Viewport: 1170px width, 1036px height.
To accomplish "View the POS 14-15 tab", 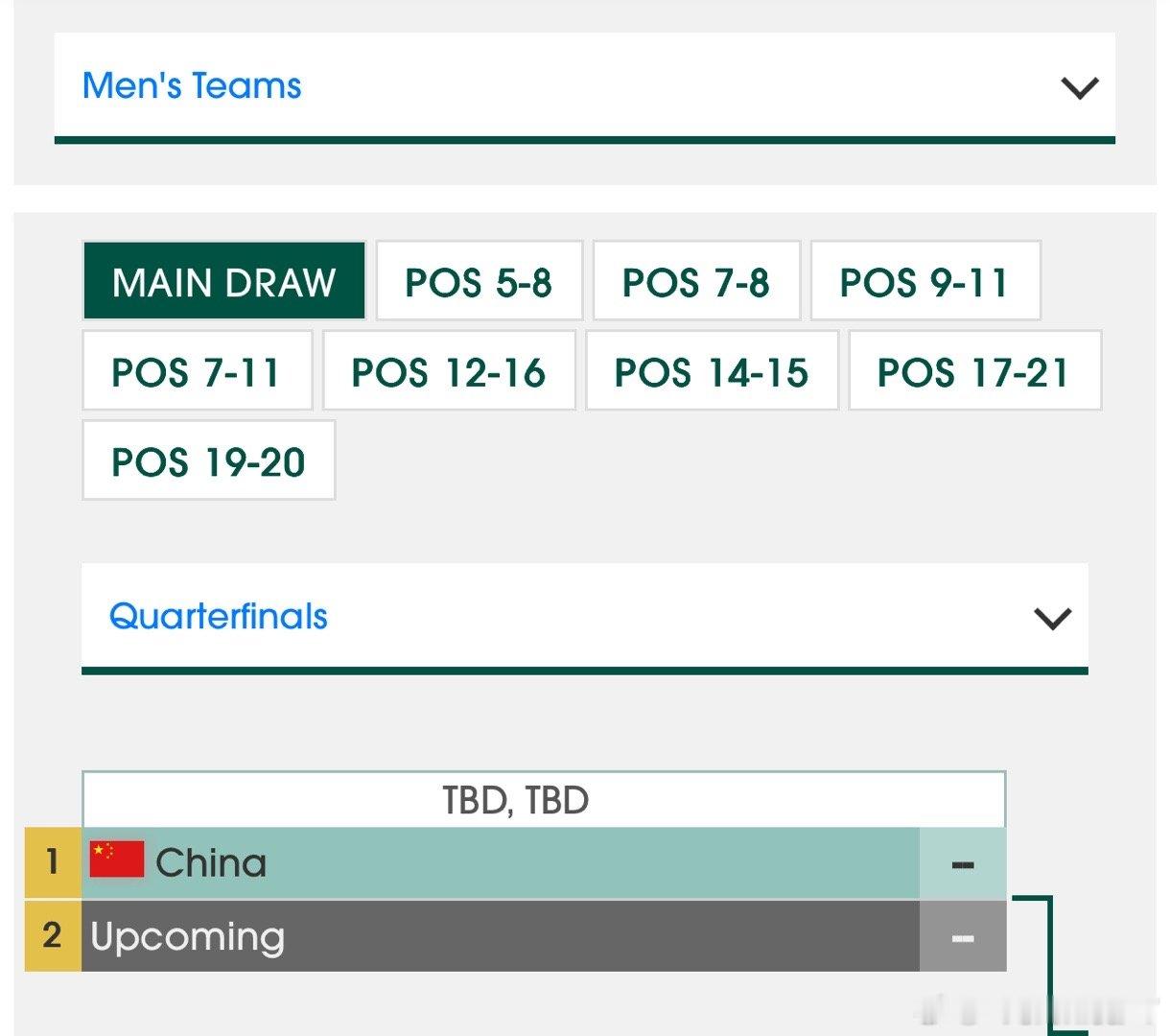I will point(712,371).
